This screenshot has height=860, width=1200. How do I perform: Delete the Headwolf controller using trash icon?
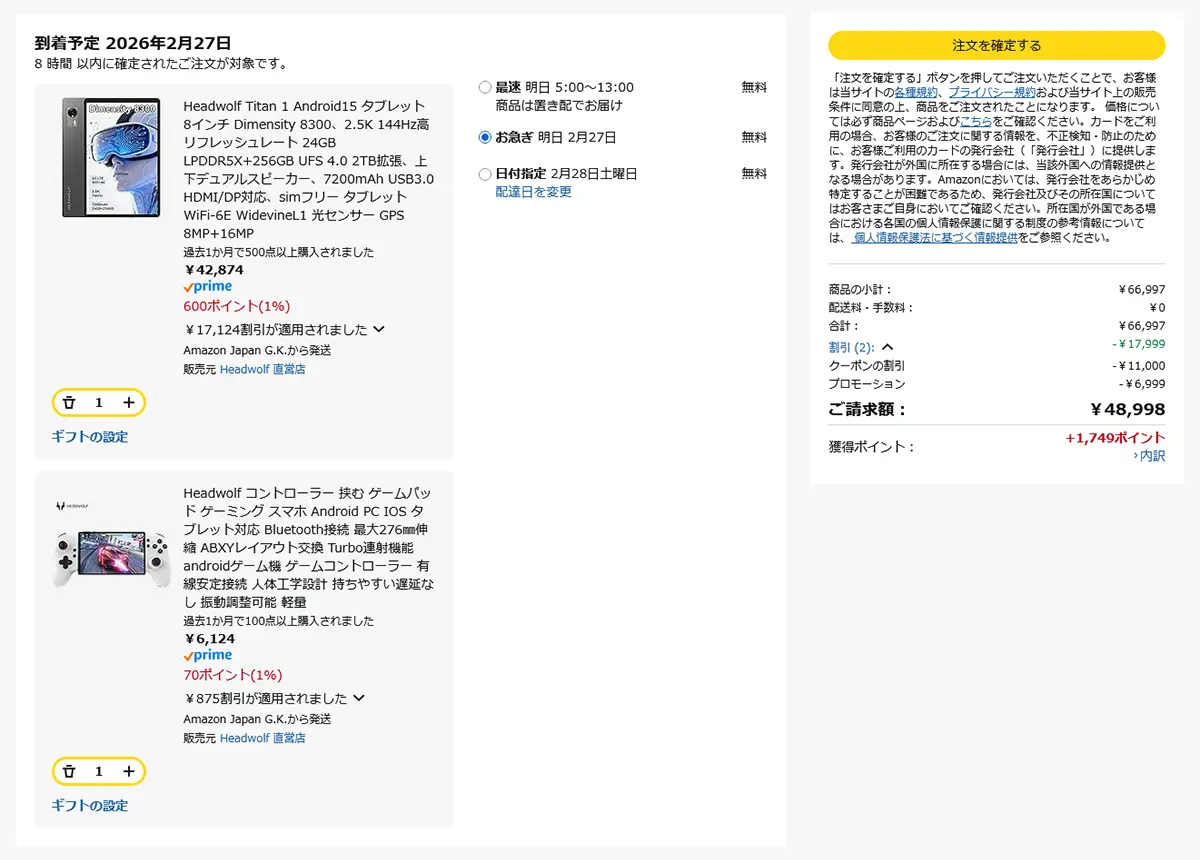(69, 771)
